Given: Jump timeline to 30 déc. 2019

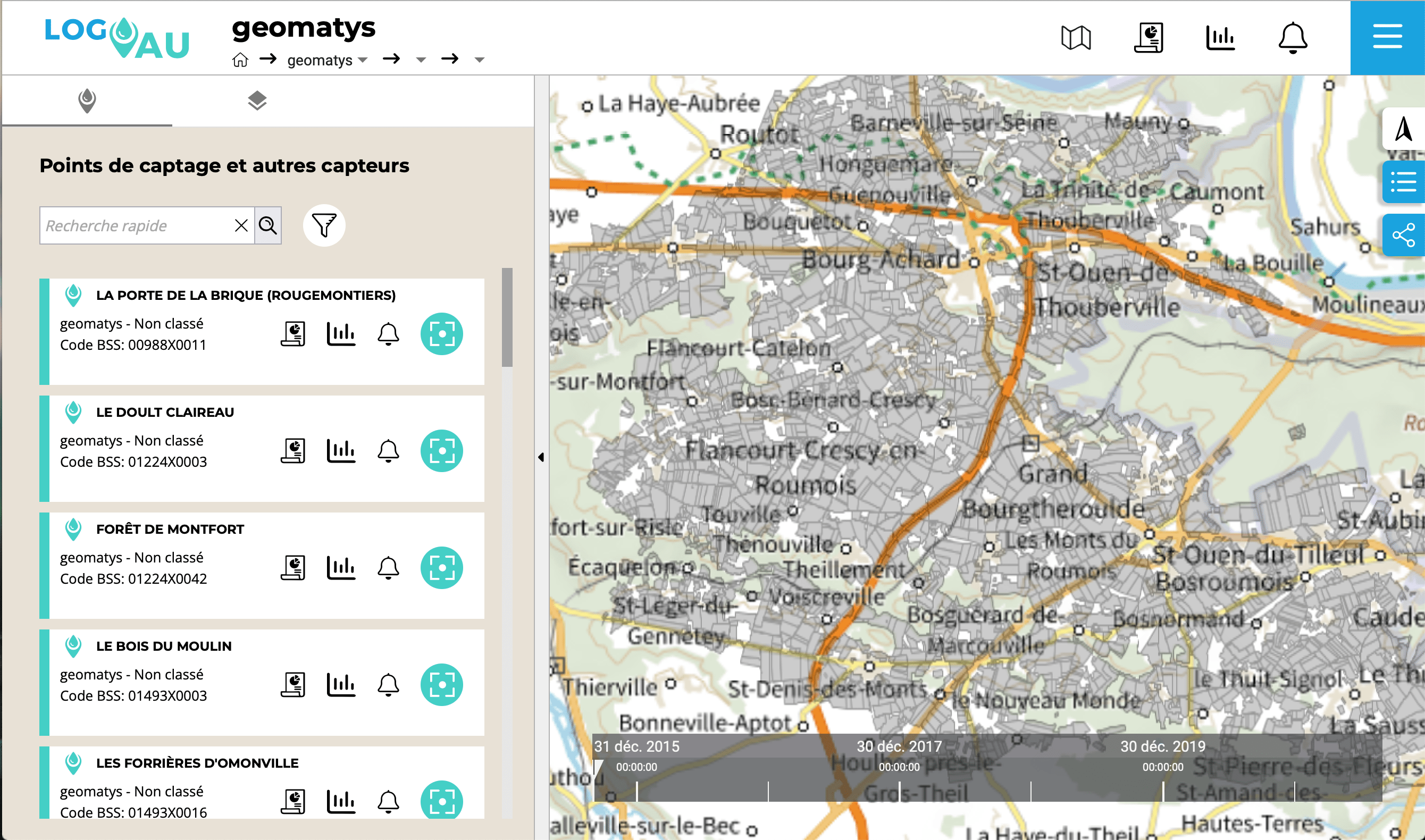Looking at the screenshot, I should tap(1162, 746).
